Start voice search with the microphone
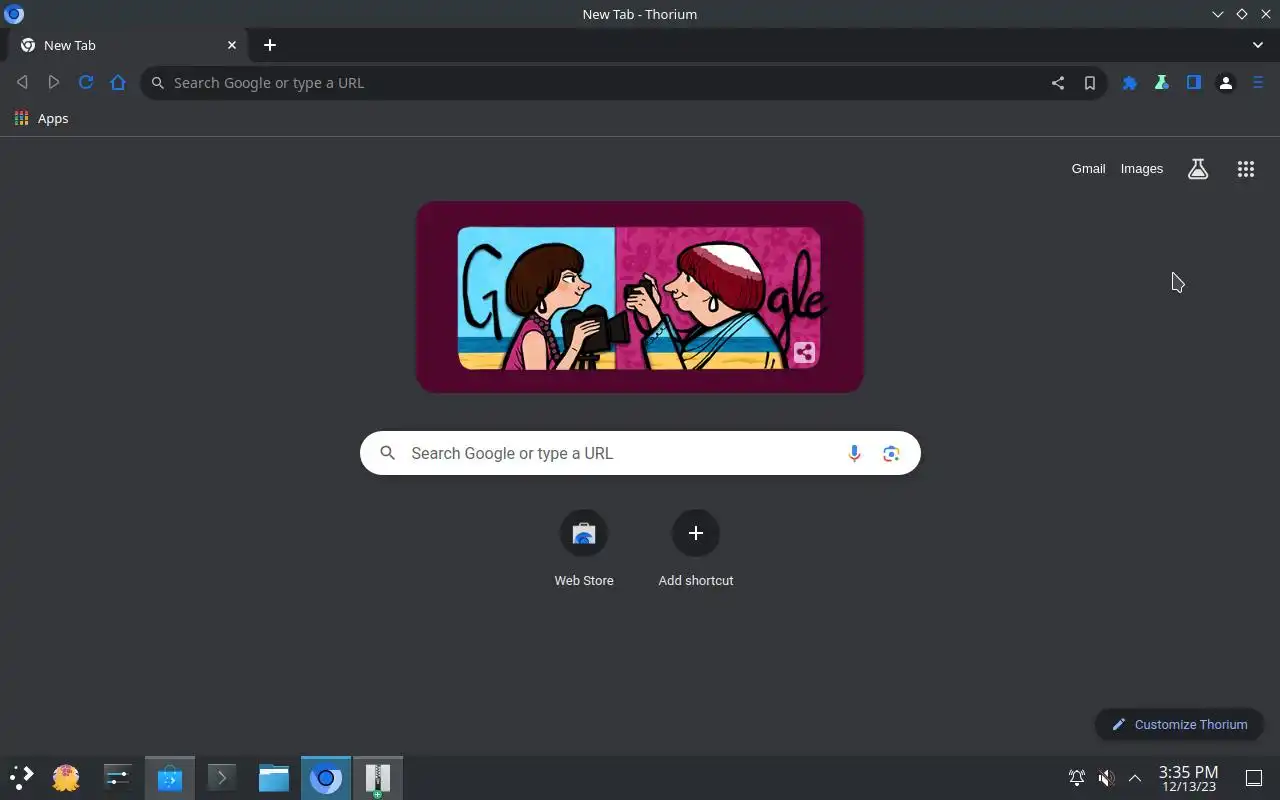Image resolution: width=1280 pixels, height=800 pixels. [x=854, y=453]
